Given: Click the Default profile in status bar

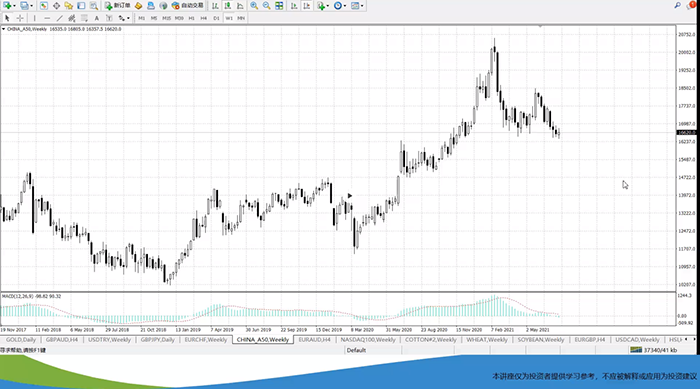Looking at the screenshot, I should click(x=356, y=350).
